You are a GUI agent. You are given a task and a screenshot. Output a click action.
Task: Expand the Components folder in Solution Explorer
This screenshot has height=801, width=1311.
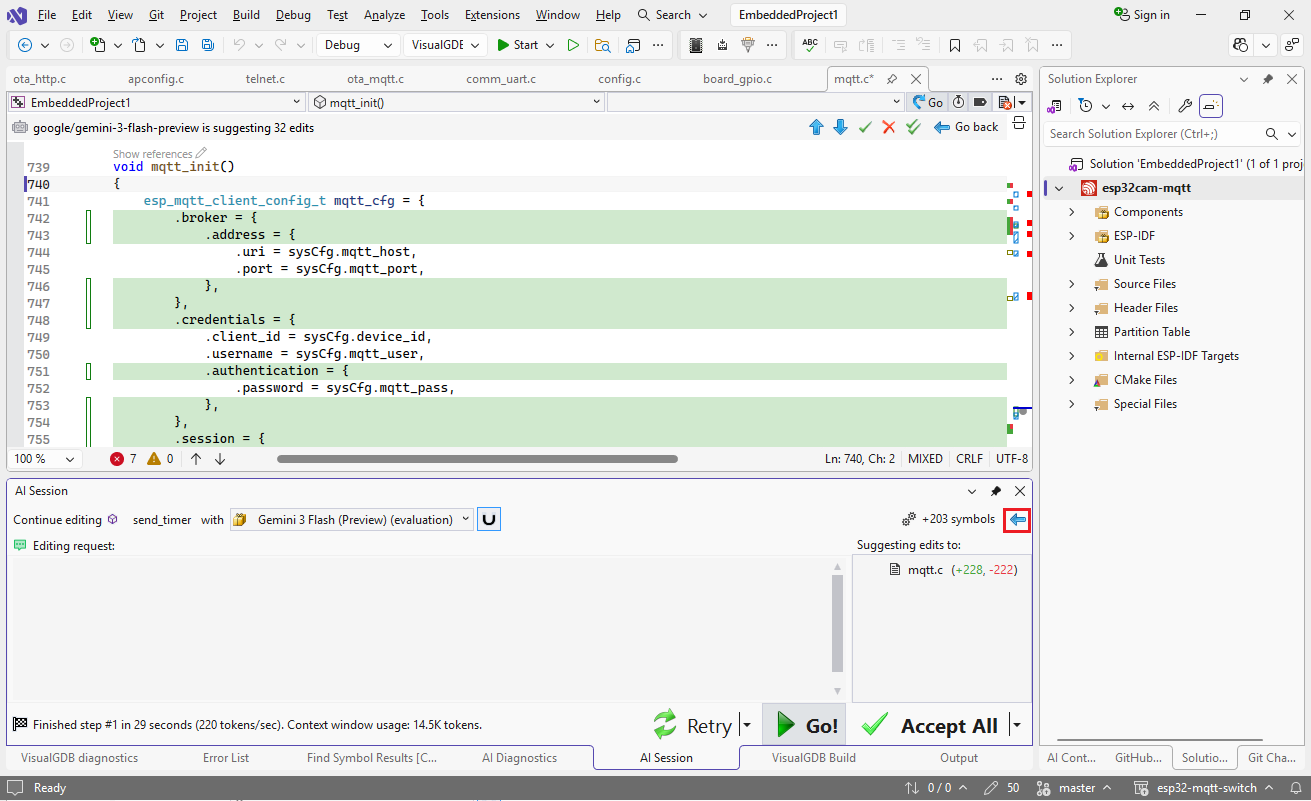[x=1072, y=212]
